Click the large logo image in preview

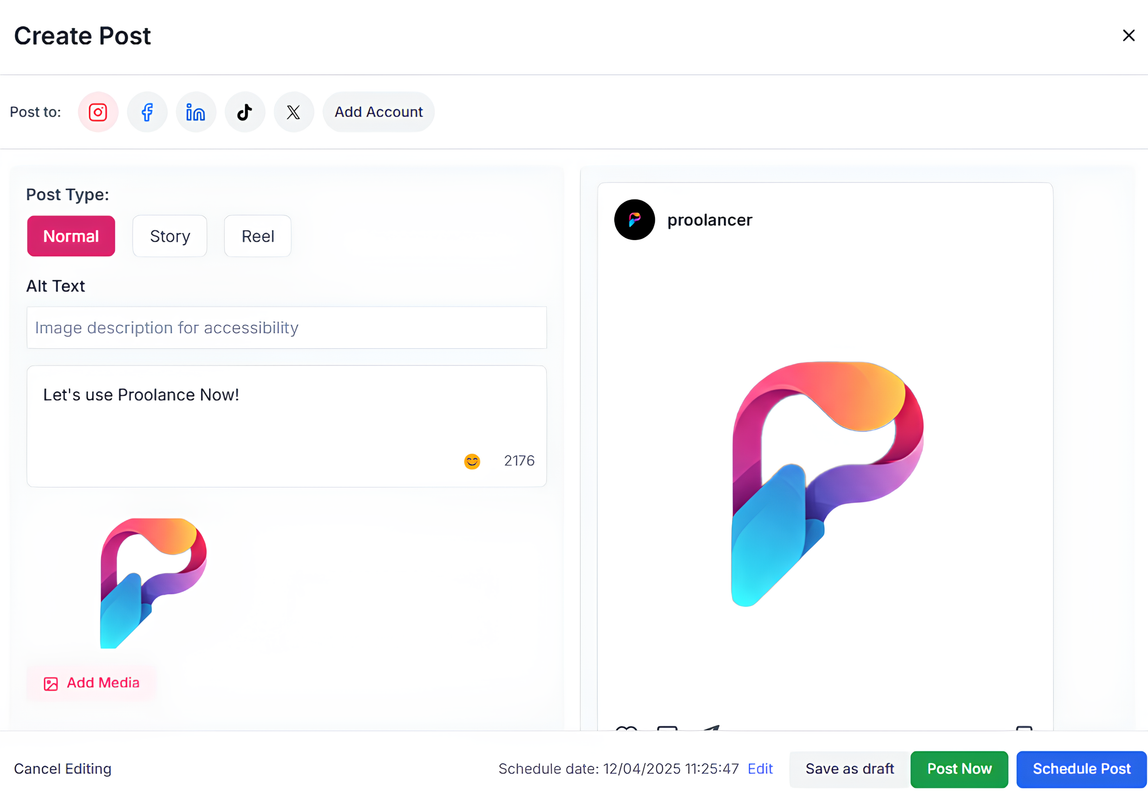(x=827, y=483)
